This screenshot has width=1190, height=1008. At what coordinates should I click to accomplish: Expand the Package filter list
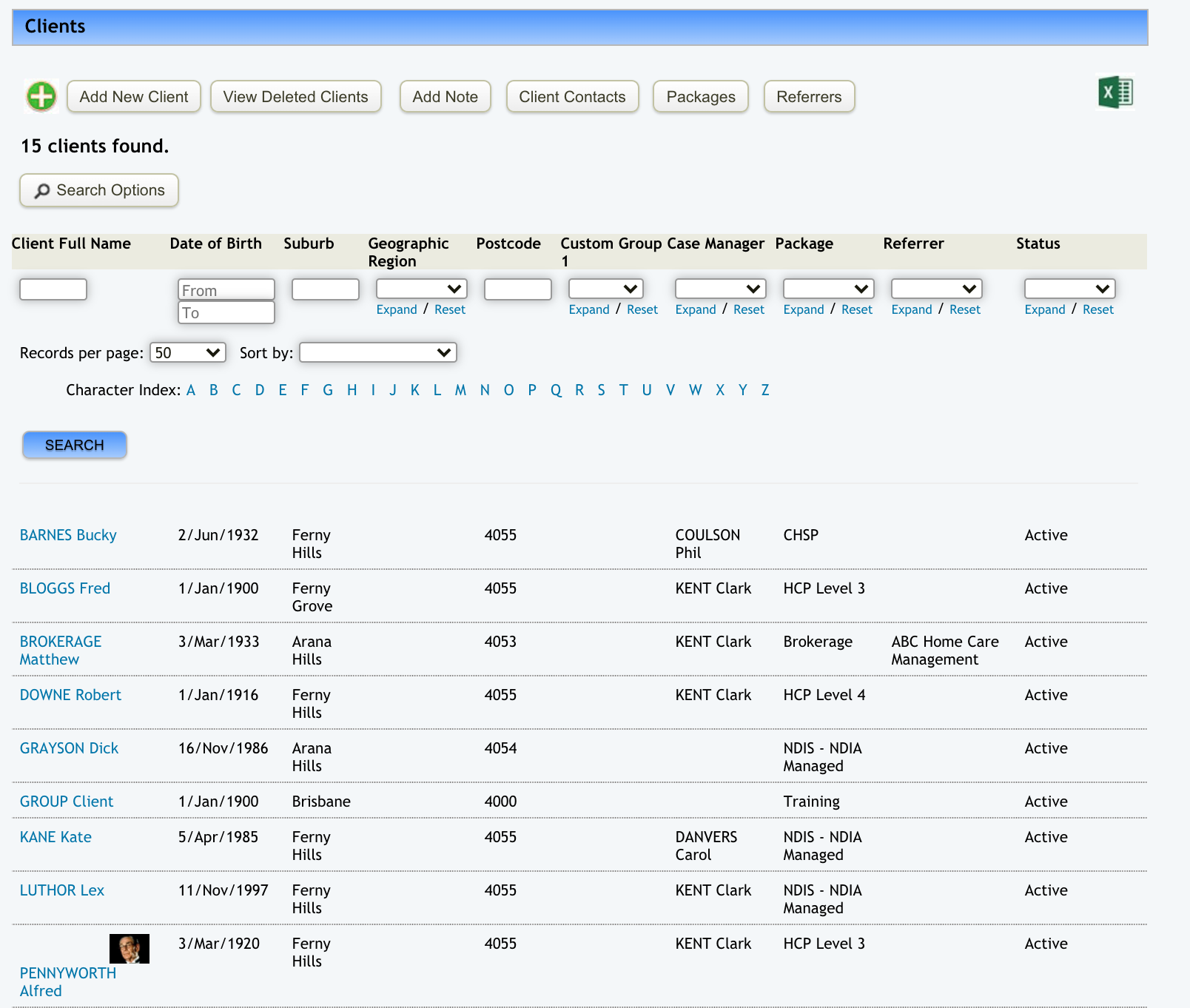[x=803, y=309]
